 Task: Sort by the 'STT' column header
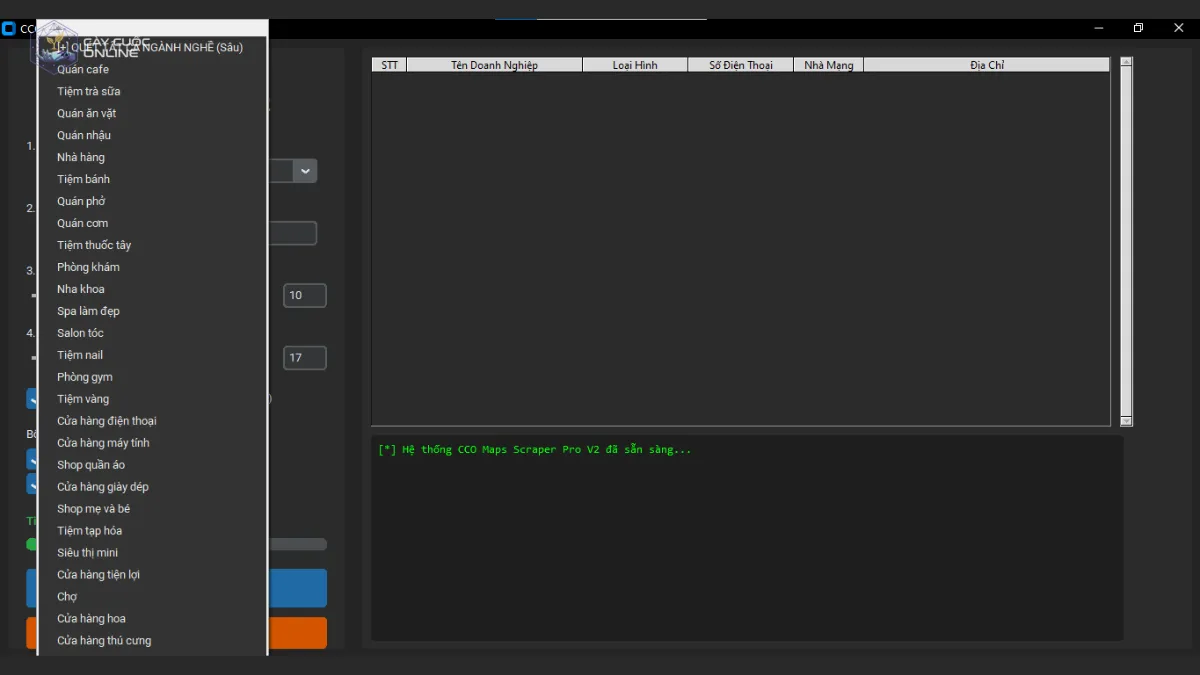389,65
